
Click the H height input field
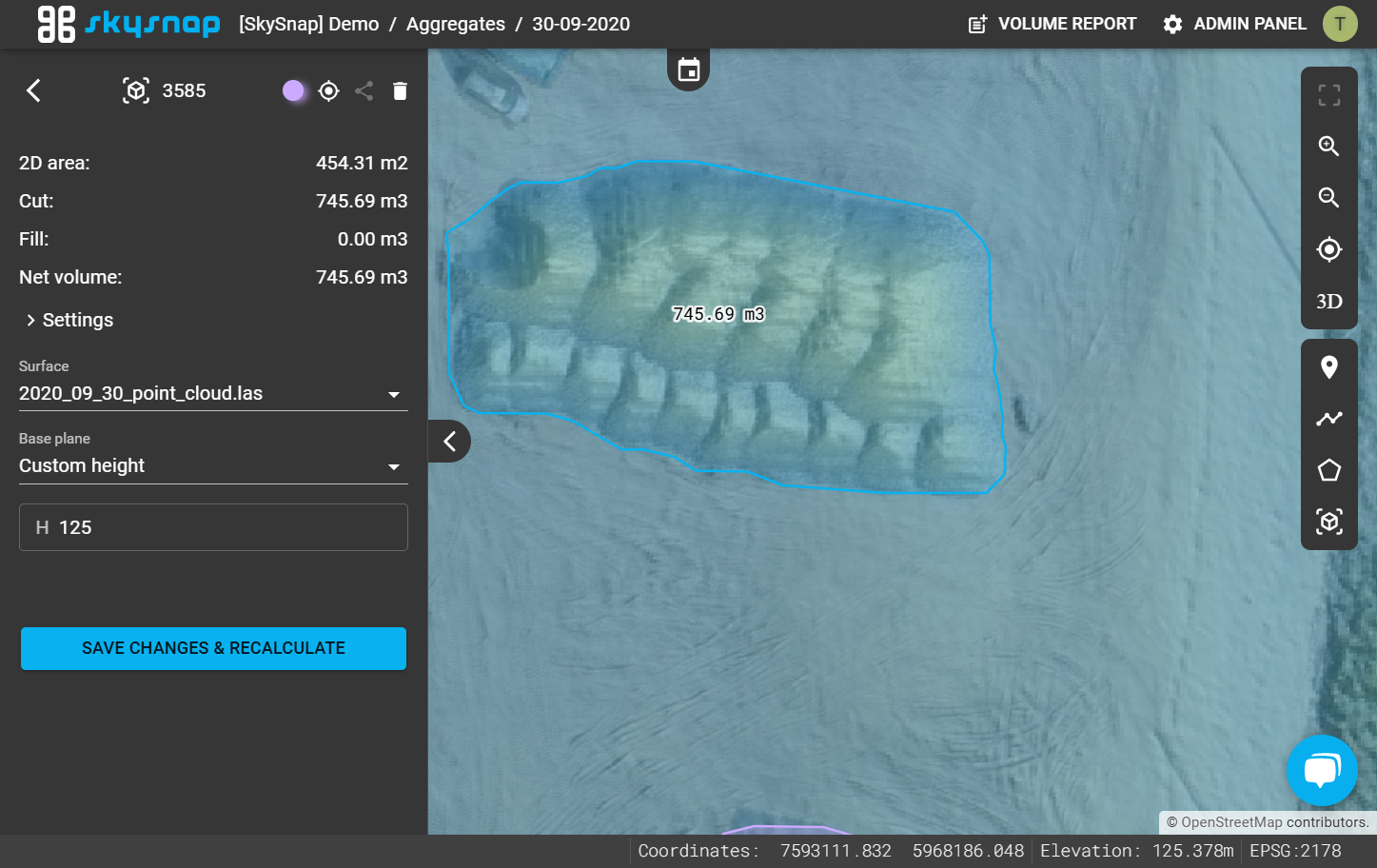(x=213, y=527)
